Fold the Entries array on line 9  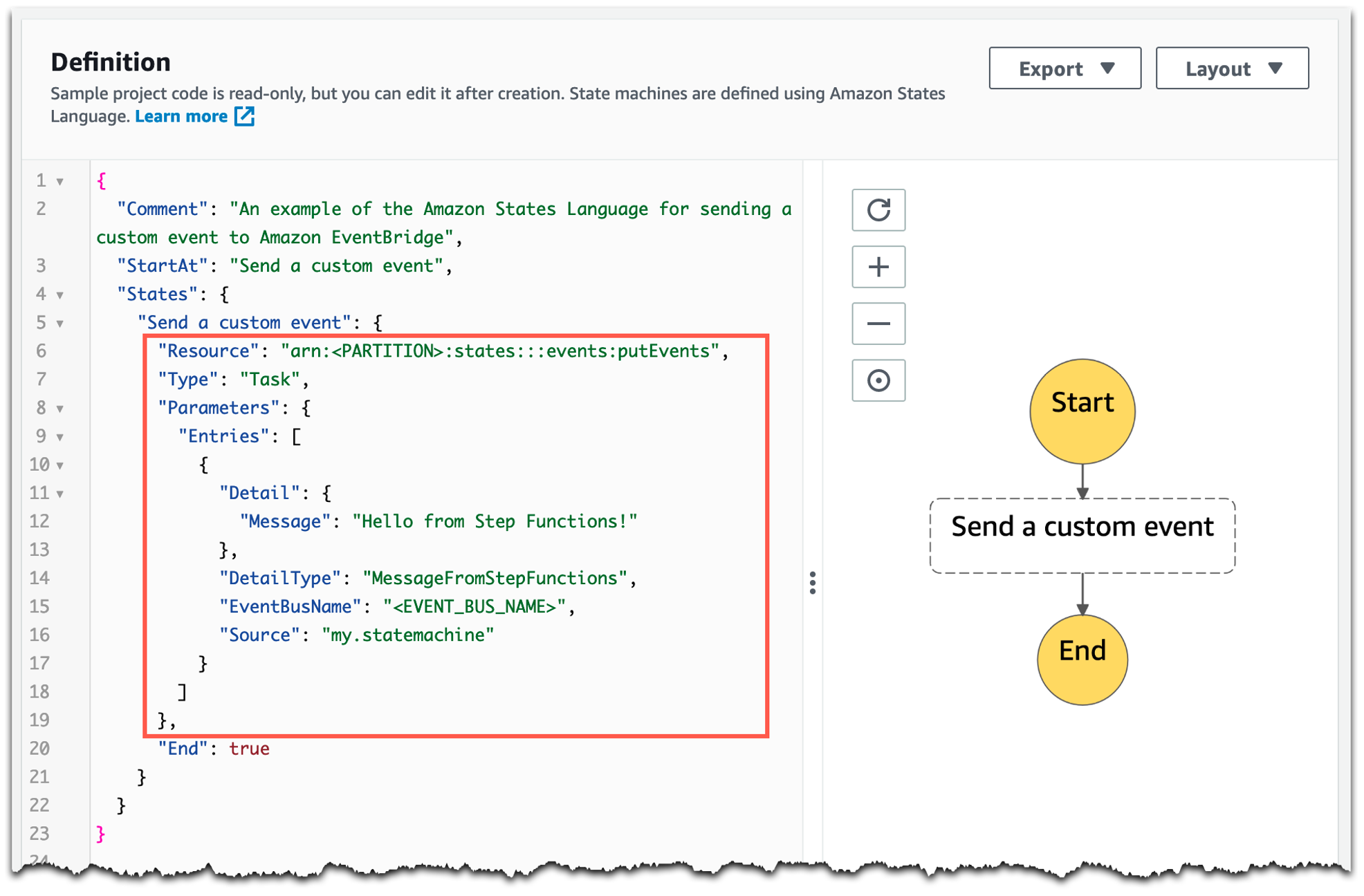click(60, 437)
